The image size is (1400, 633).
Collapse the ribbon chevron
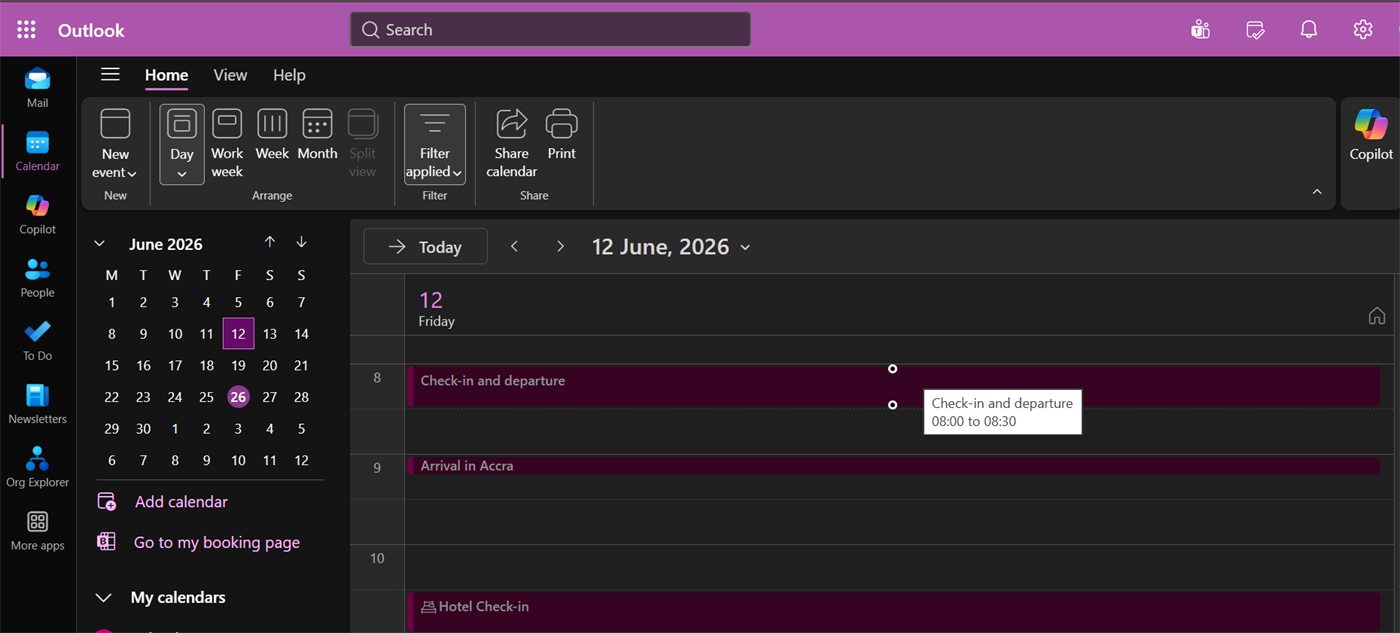coord(1317,192)
